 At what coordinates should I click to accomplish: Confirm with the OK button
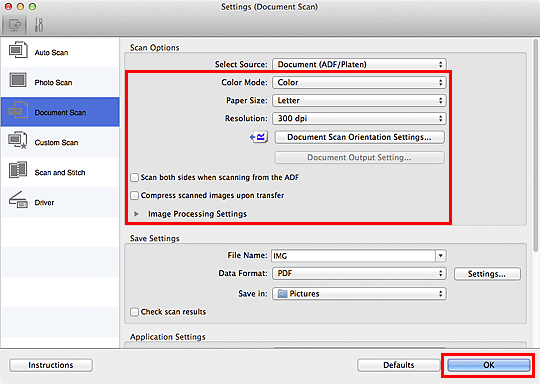489,365
